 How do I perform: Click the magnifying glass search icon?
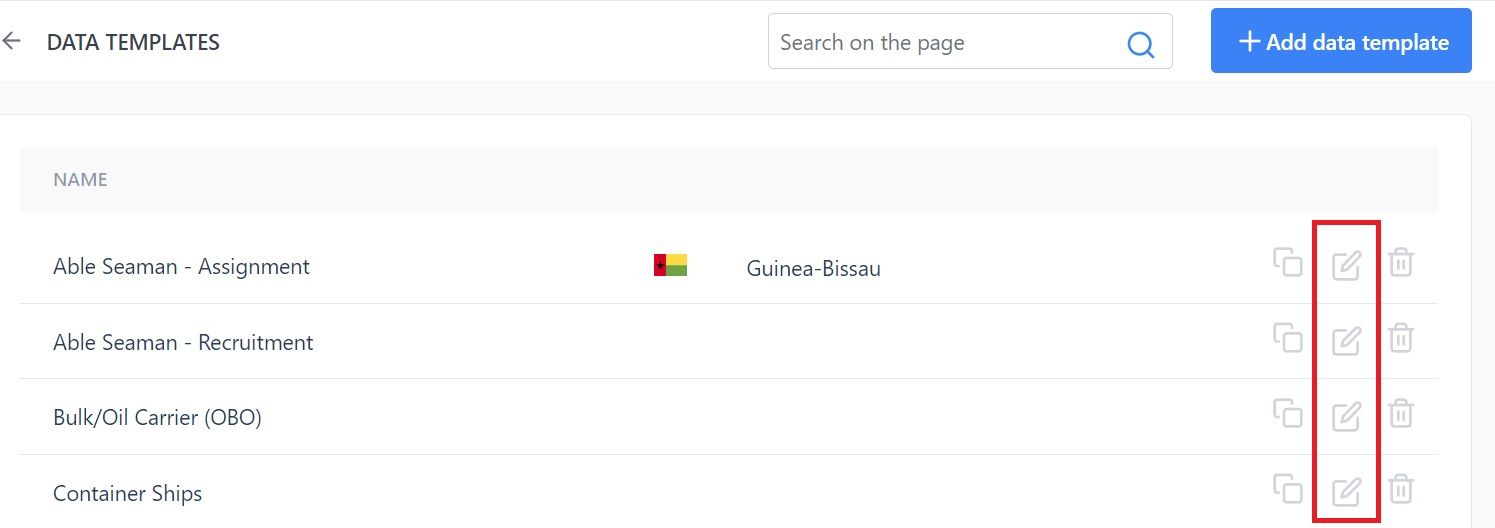1140,44
